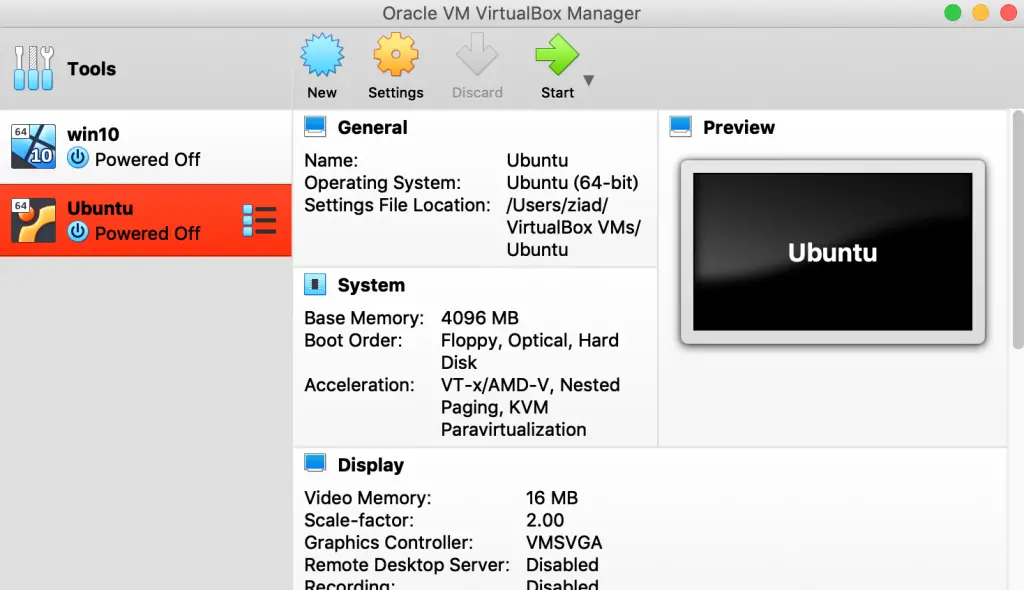This screenshot has height=590, width=1024.
Task: Click the yellow window control button
Action: 981,12
